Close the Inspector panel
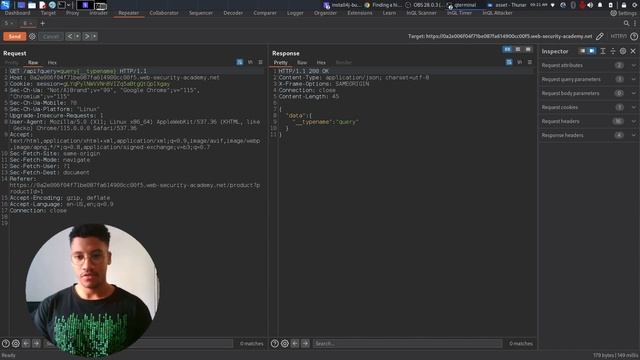Image resolution: width=640 pixels, height=360 pixels. pos(633,51)
